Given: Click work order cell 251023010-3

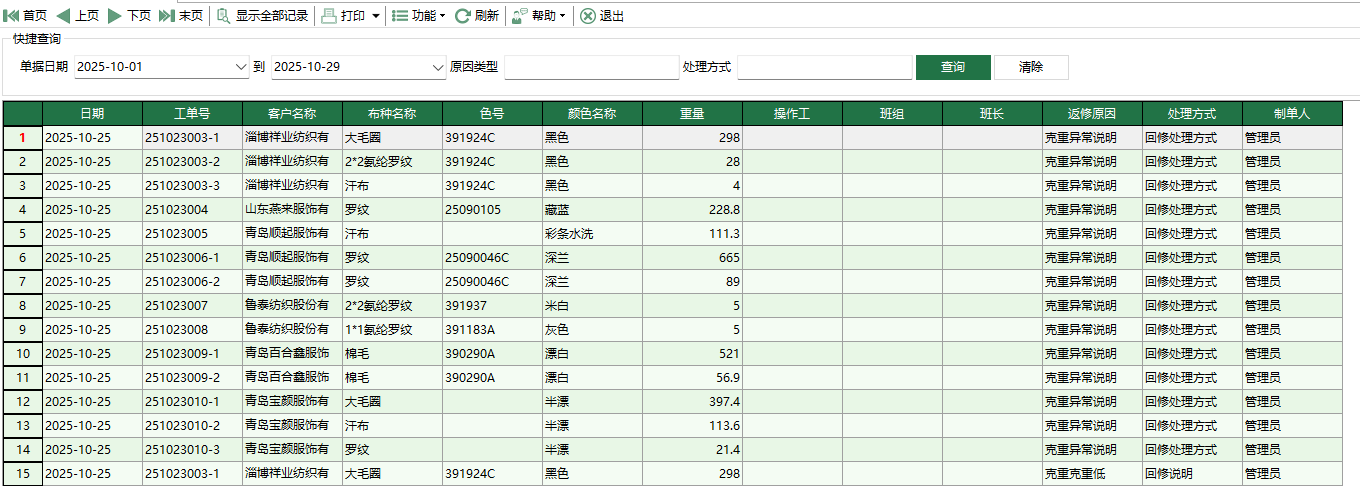Looking at the screenshot, I should 193,449.
